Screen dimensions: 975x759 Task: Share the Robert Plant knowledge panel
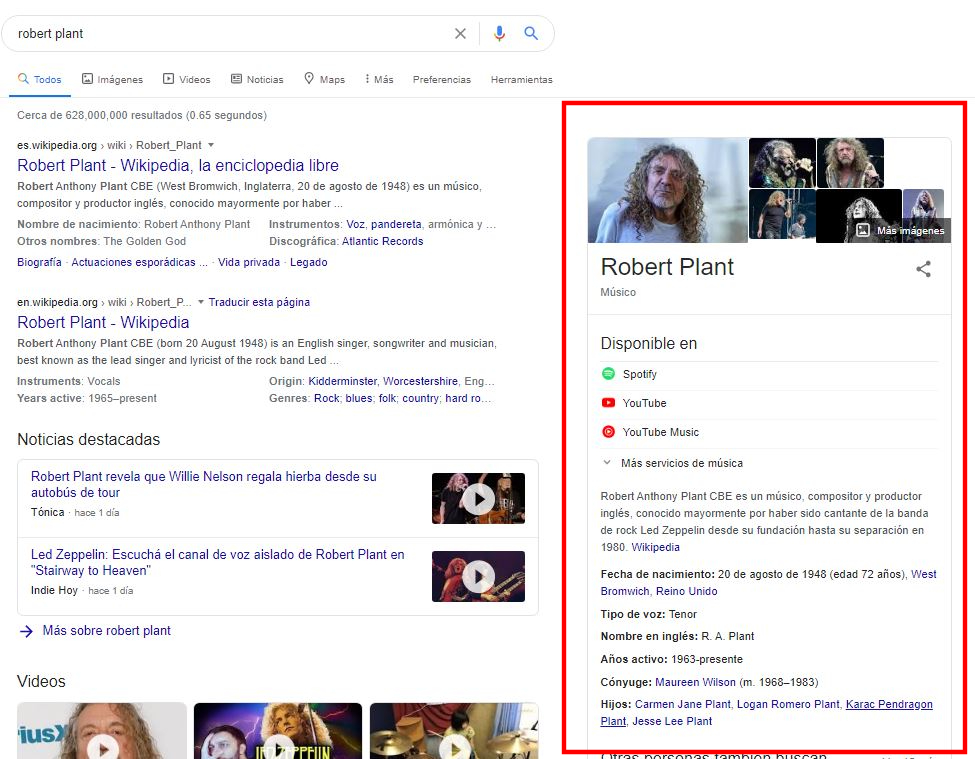[x=923, y=269]
